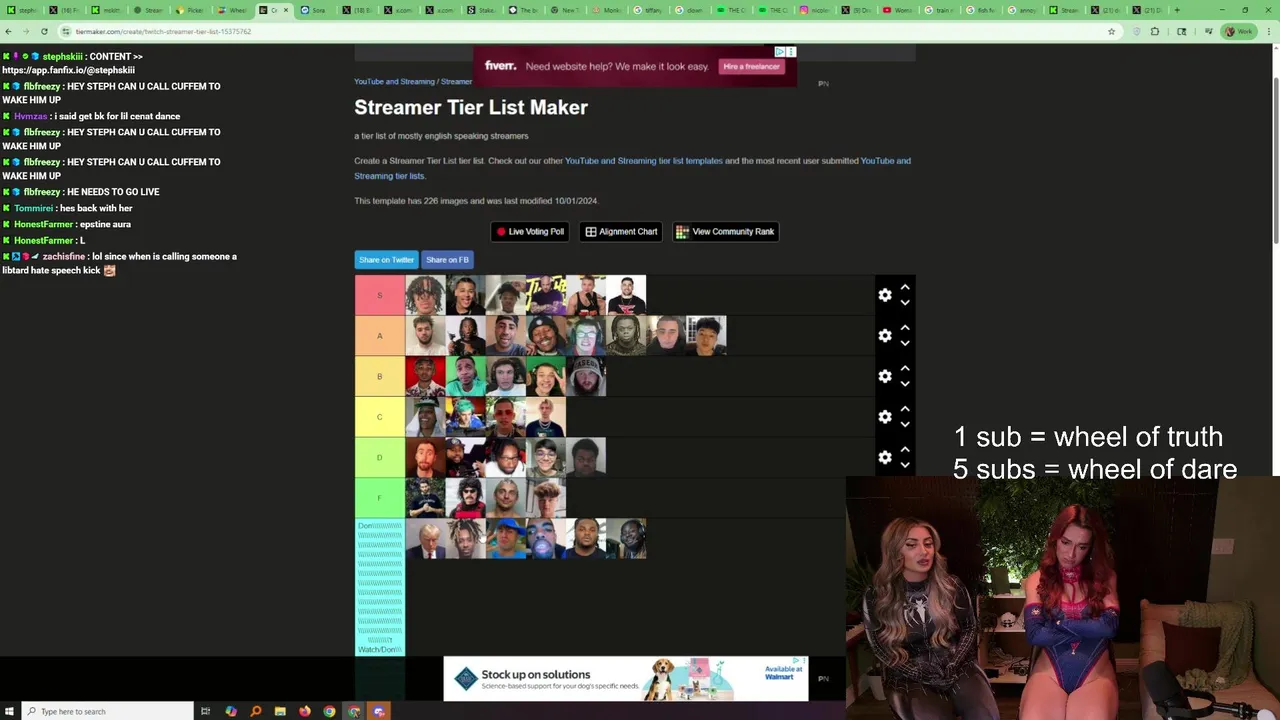Viewport: 1280px width, 720px height.
Task: Follow YouTube and Streaming tier list templates link
Action: click(x=643, y=161)
